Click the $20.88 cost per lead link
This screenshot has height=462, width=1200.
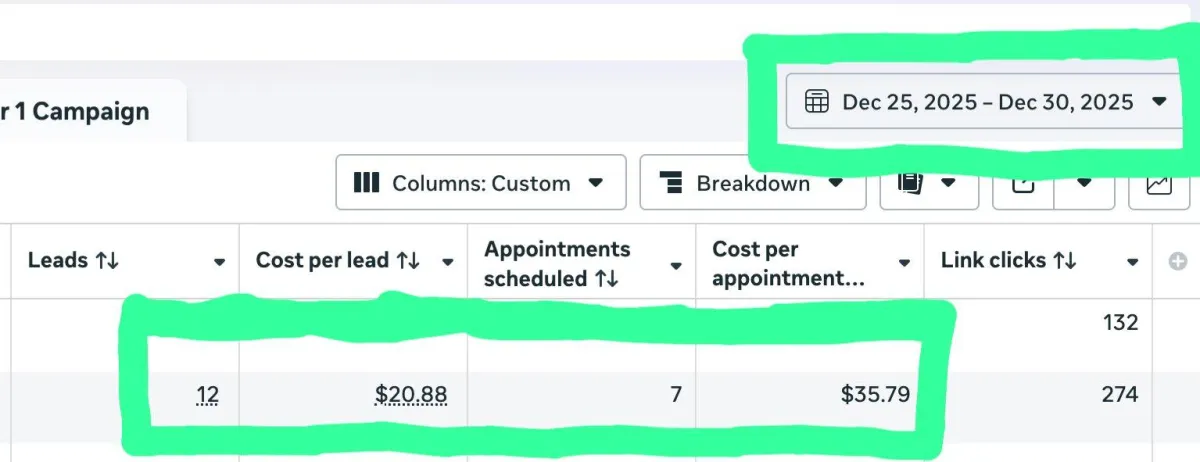click(x=411, y=395)
